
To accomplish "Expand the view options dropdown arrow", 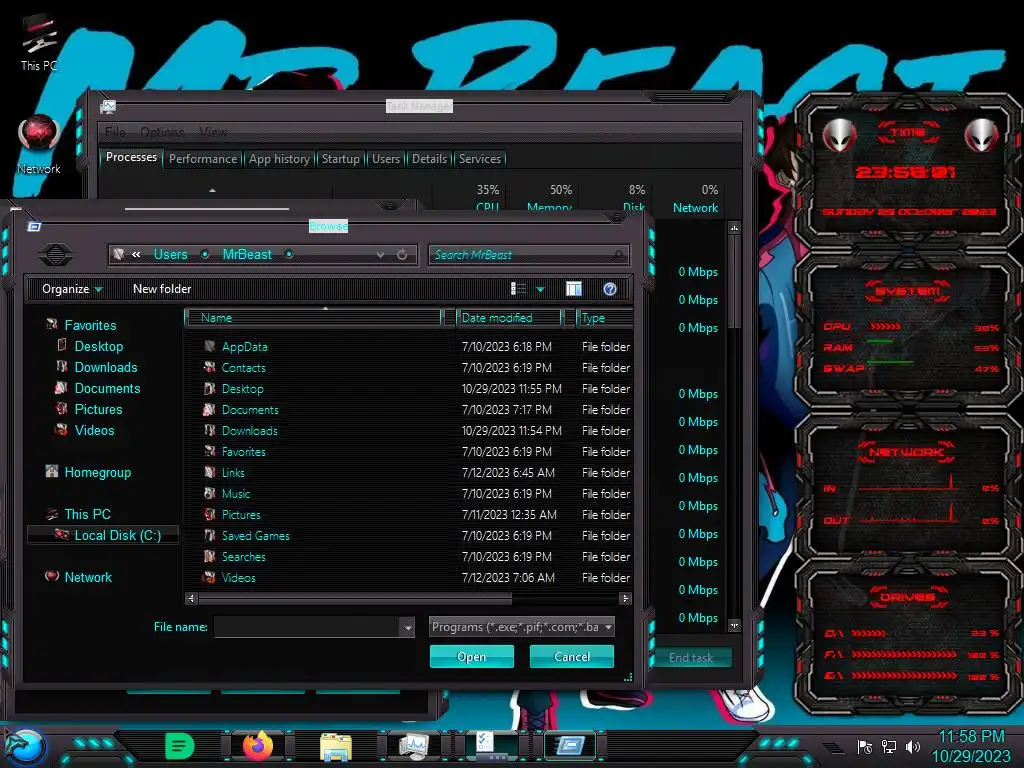I will click(541, 289).
